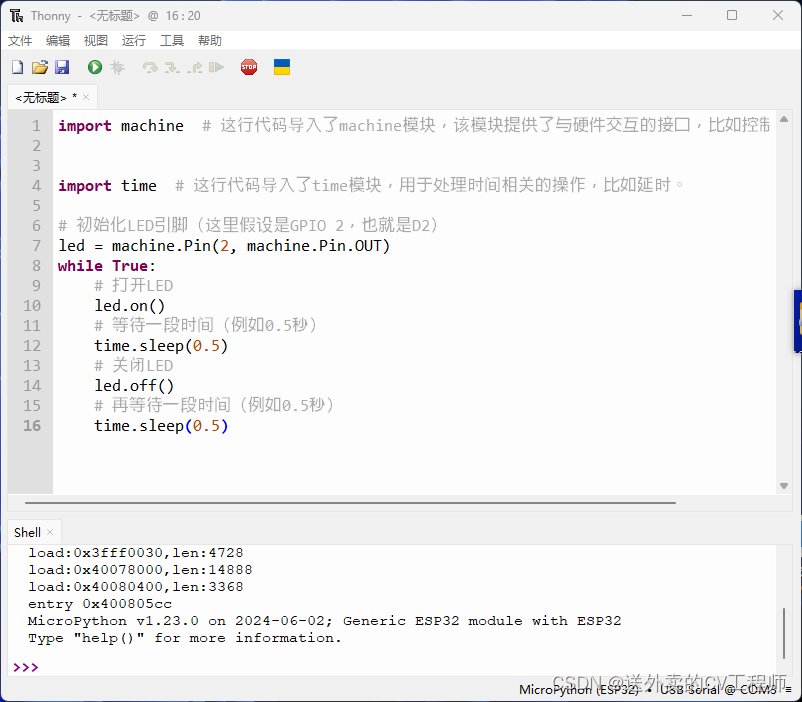Click the editor scrollbar down arrow
Image resolution: width=802 pixels, height=702 pixels.
[784, 486]
